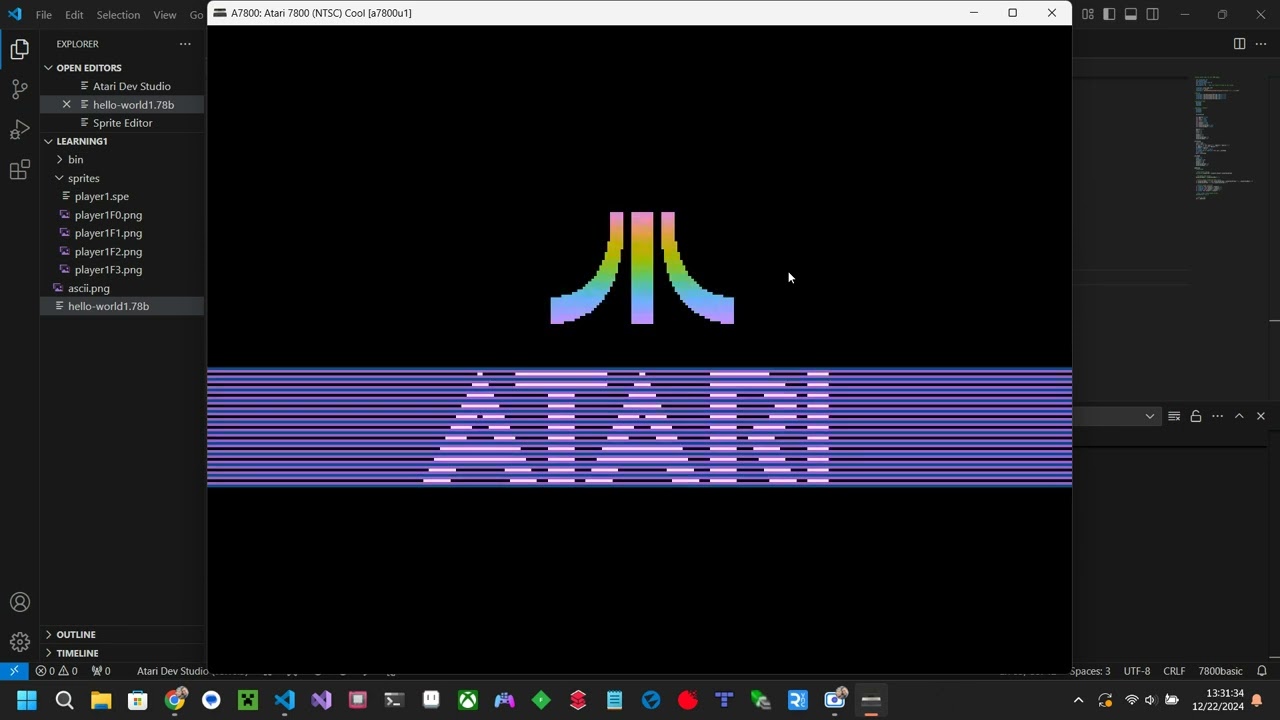Screen dimensions: 1280x720
Task: Open the Minecraft icon on the taskbar
Action: point(248,700)
